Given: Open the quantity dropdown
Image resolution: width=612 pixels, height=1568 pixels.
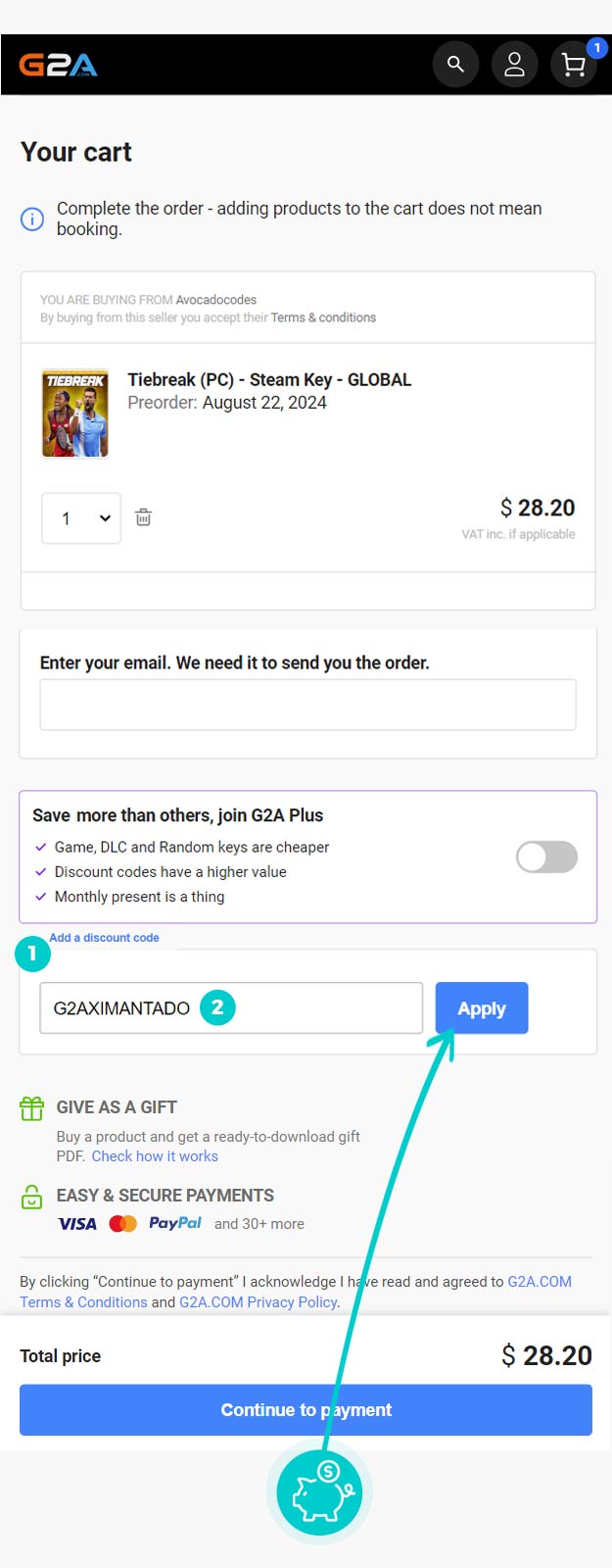Looking at the screenshot, I should pyautogui.click(x=81, y=518).
